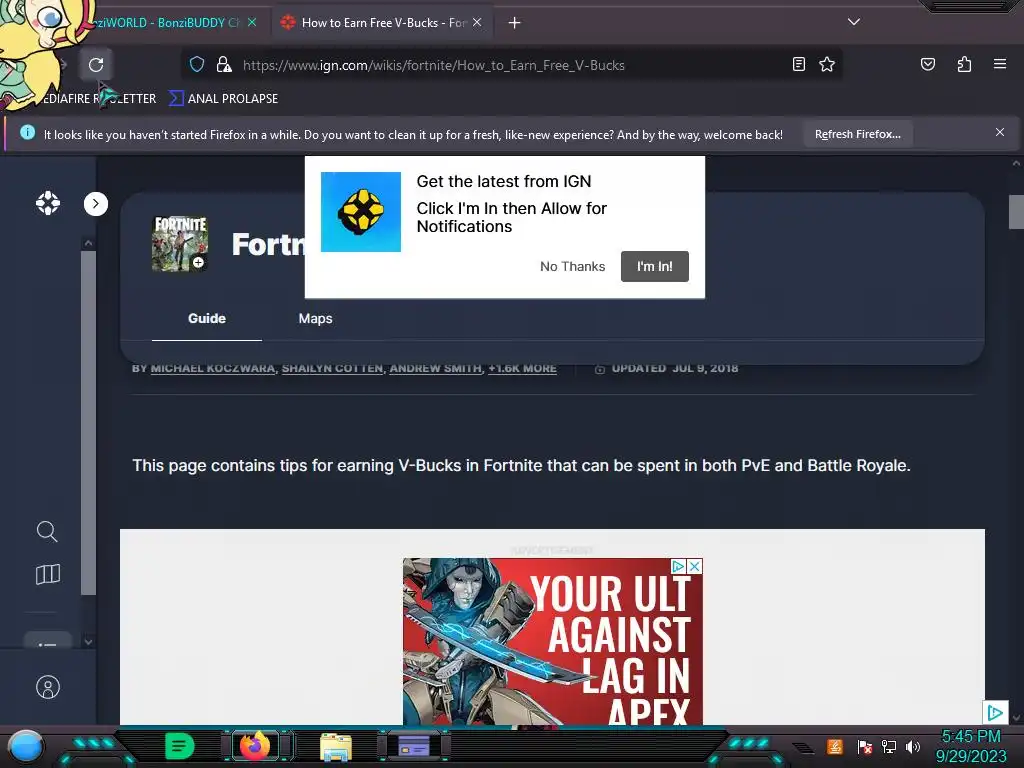Click the +1.6K MORE contributors link

tap(522, 368)
